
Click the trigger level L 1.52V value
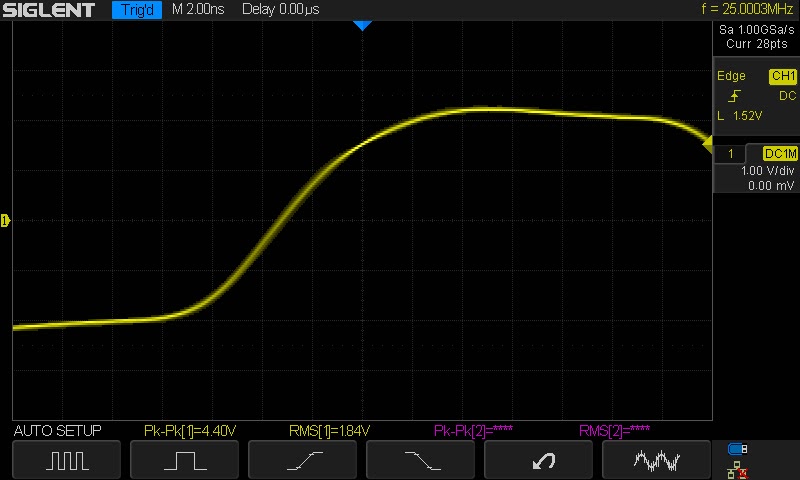[740, 116]
